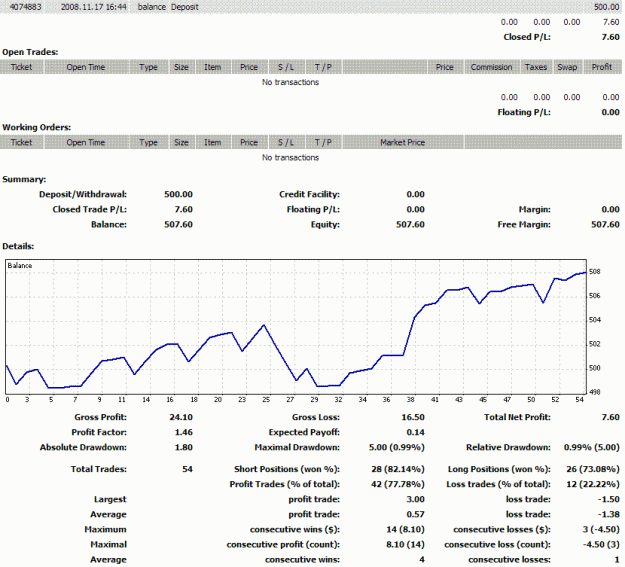Click Relative Drawdown value 0.99% (5.00)
This screenshot has width=625, height=567.
tap(592, 448)
